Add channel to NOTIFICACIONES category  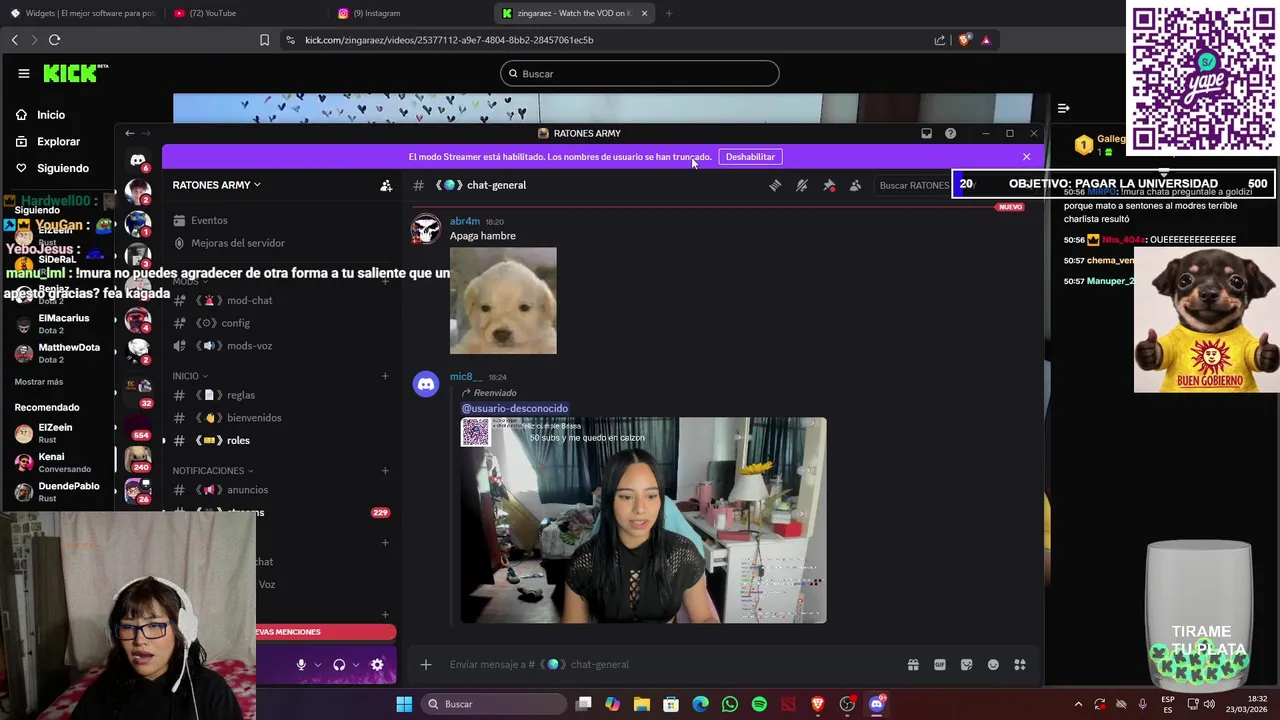(385, 471)
